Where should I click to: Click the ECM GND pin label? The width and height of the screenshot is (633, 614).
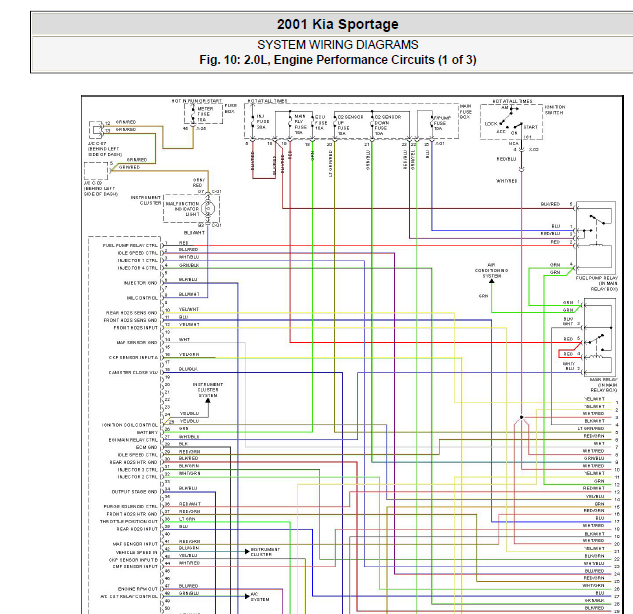(147, 447)
